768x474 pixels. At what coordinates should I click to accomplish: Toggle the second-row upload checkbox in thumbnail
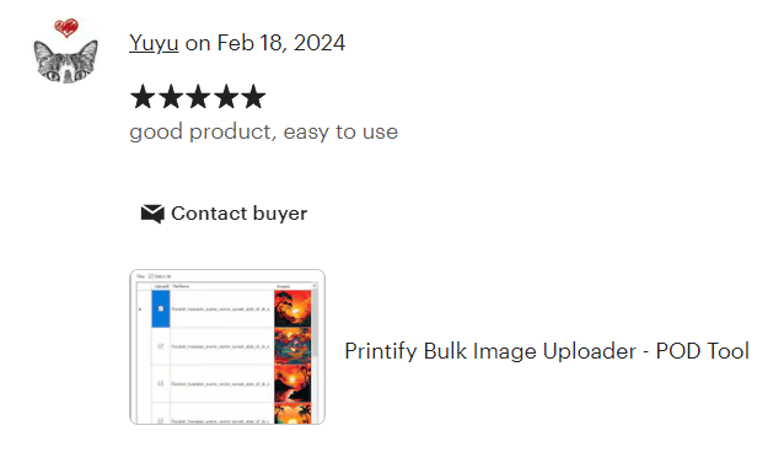coord(161,346)
